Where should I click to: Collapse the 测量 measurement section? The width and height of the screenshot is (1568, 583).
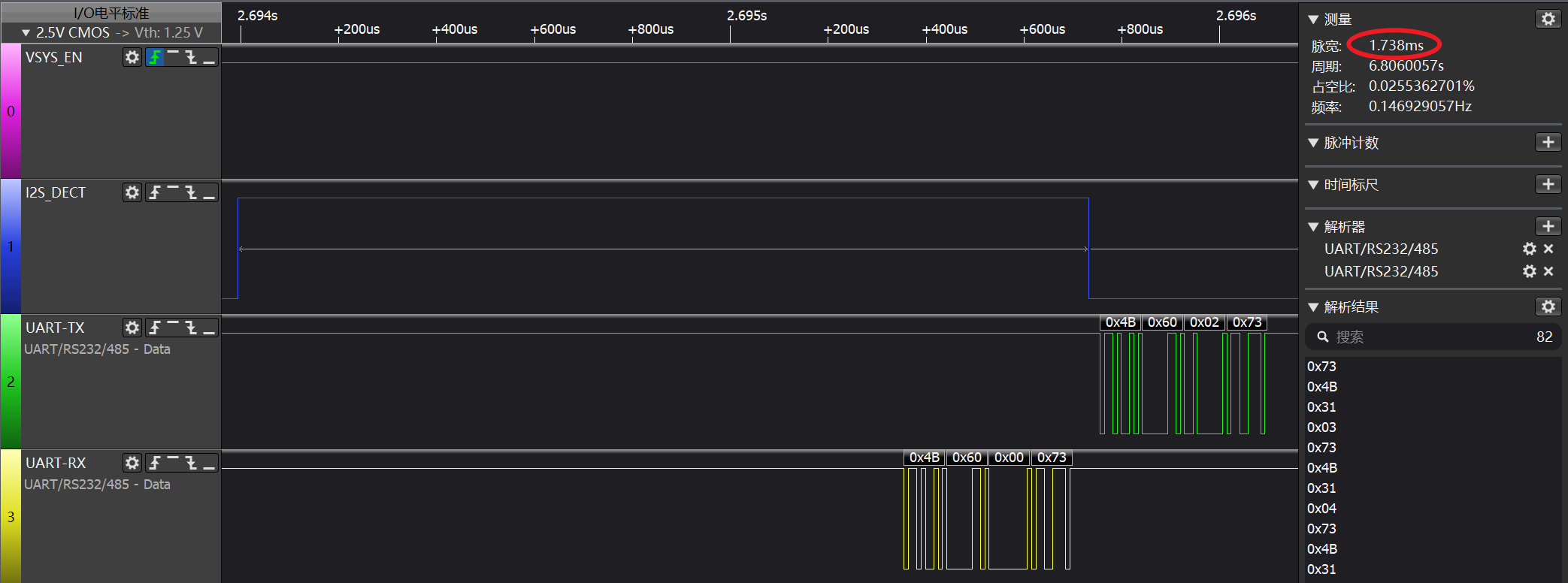(1313, 20)
